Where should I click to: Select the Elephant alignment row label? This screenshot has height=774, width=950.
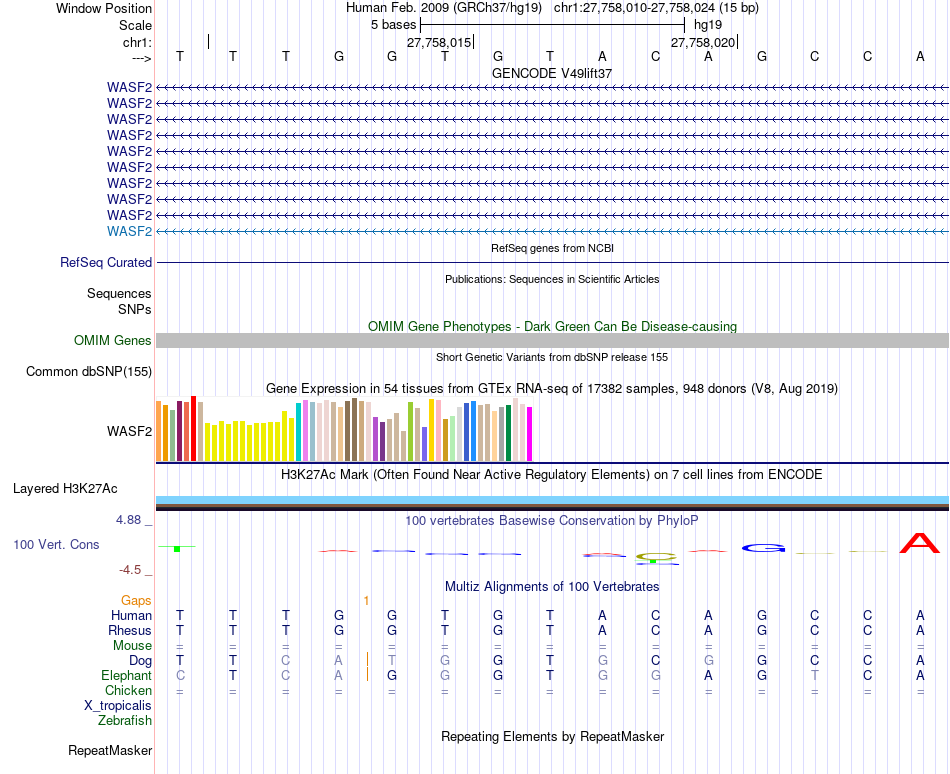[127, 675]
